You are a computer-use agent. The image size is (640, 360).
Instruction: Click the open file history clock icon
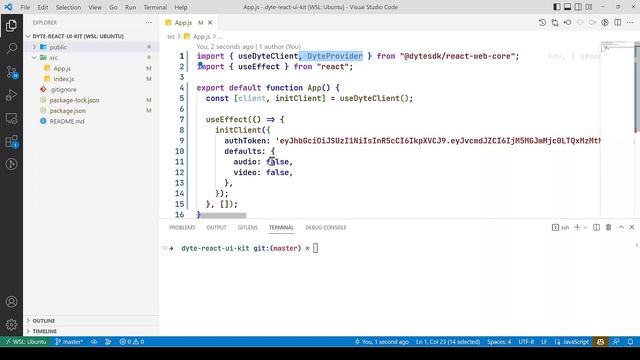pos(542,23)
